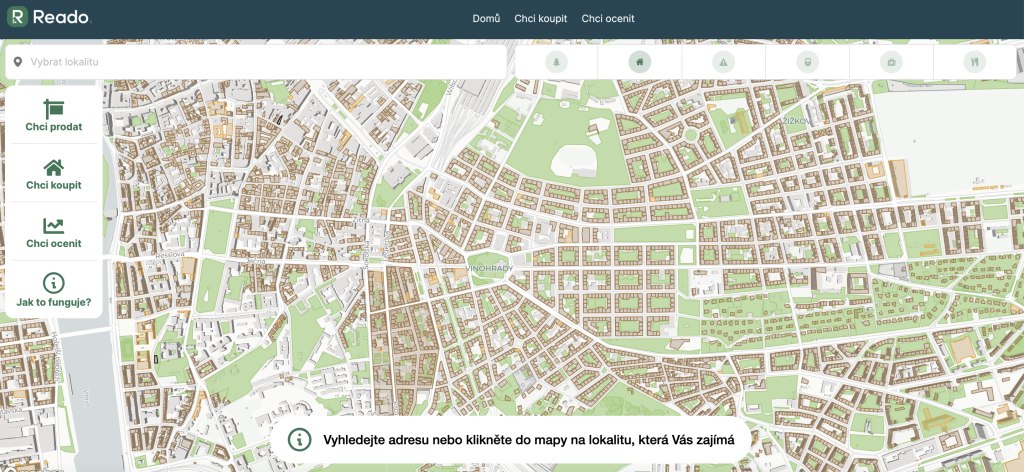Screen dimensions: 1024x472
Task: Toggle the fork and knife restaurants filter
Action: pyautogui.click(x=975, y=62)
